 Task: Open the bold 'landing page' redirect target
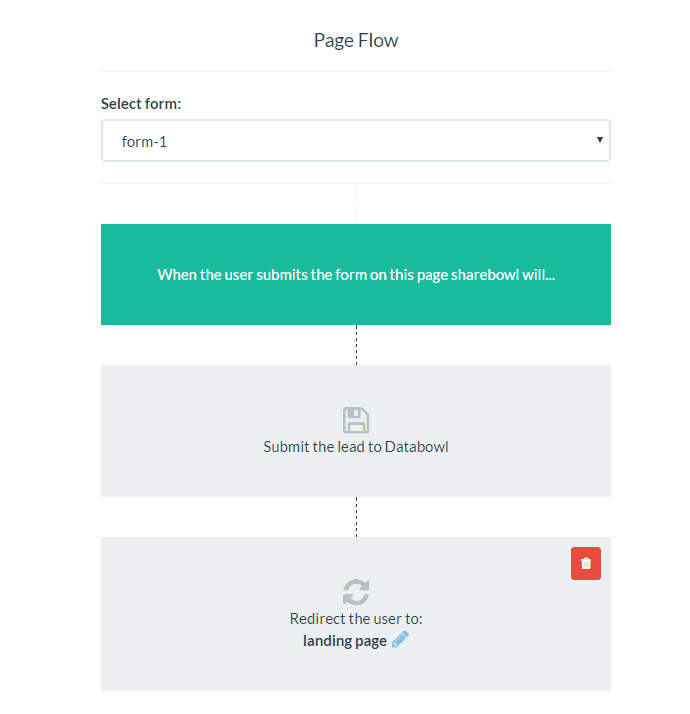[x=344, y=641]
